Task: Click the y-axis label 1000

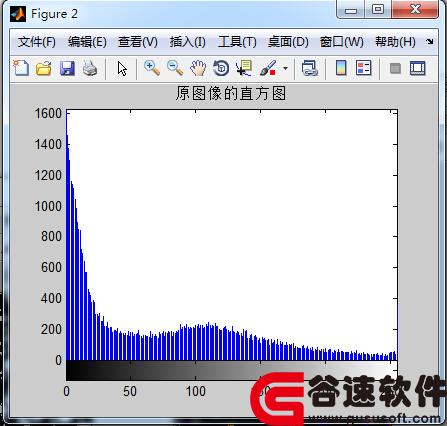Action: [48, 206]
